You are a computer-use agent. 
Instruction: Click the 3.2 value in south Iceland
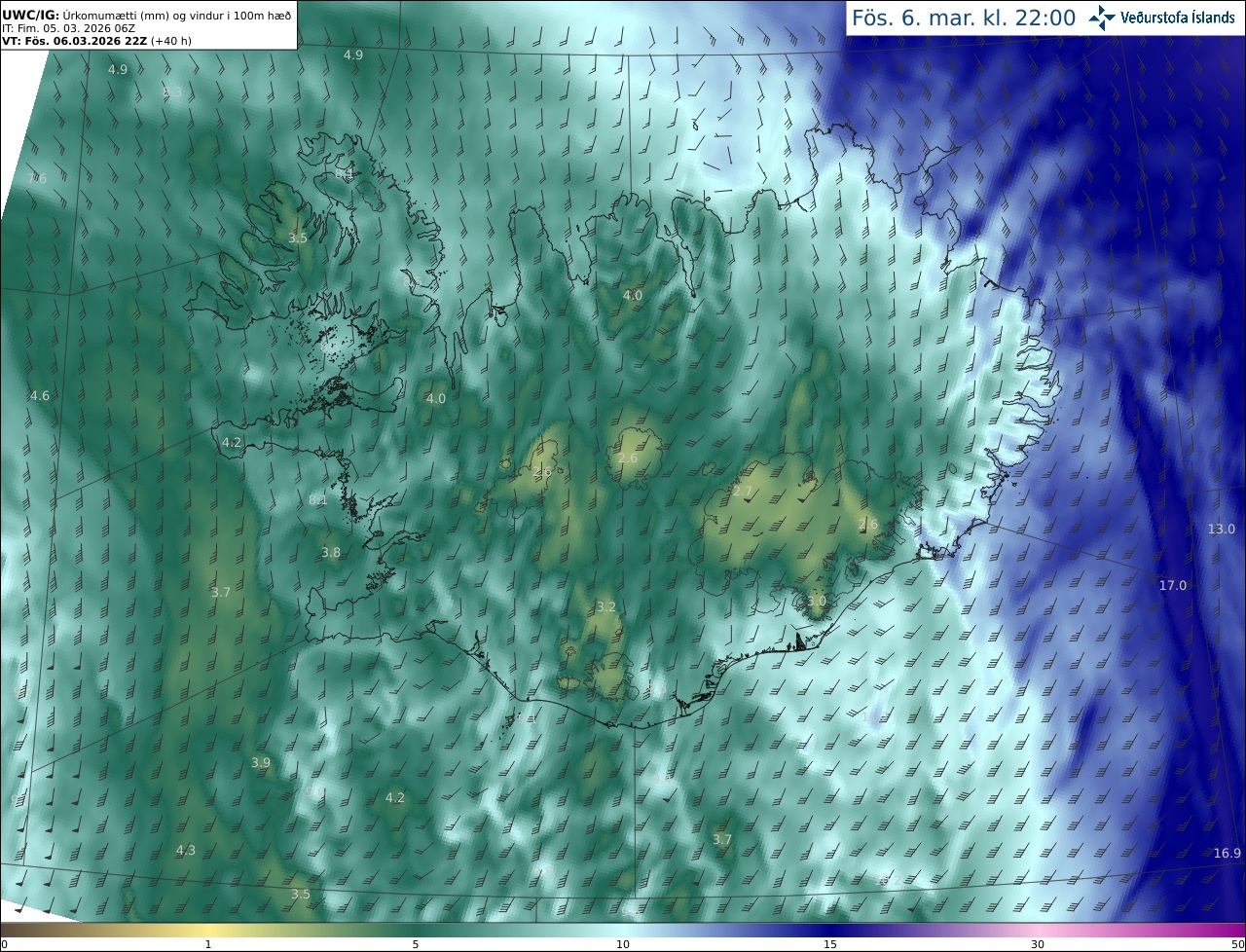pyautogui.click(x=606, y=607)
